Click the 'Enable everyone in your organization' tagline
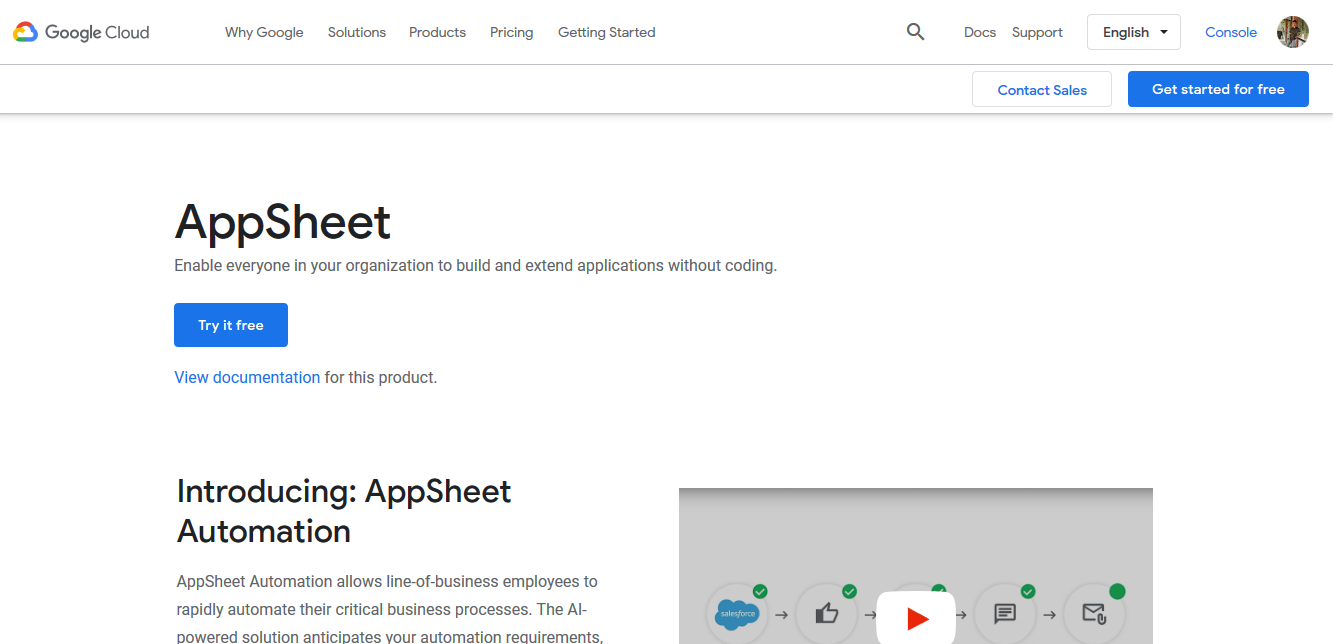This screenshot has height=644, width=1333. coord(475,266)
